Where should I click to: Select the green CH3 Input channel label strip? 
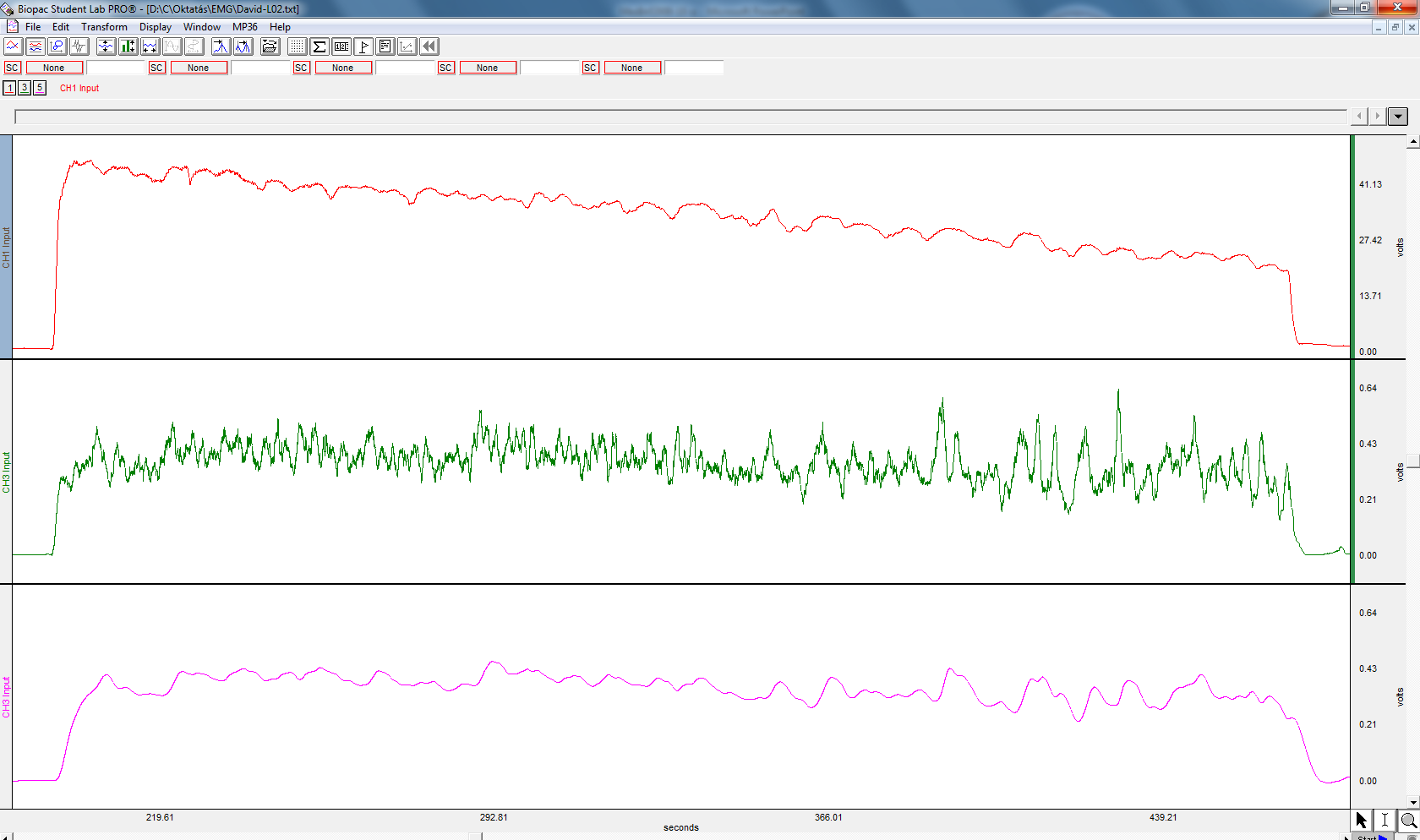click(x=6, y=472)
